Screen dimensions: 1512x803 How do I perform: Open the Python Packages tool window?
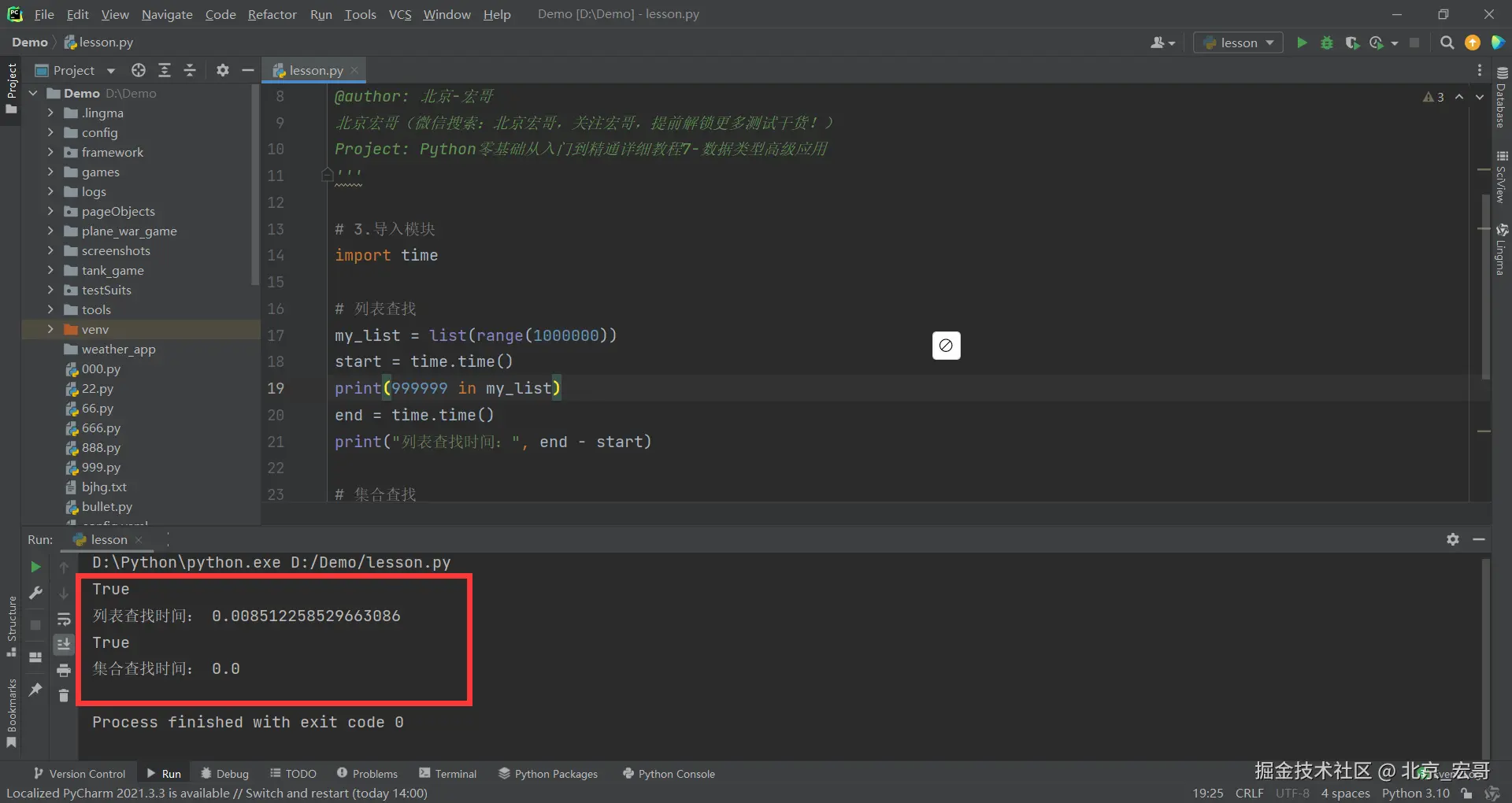(x=548, y=774)
